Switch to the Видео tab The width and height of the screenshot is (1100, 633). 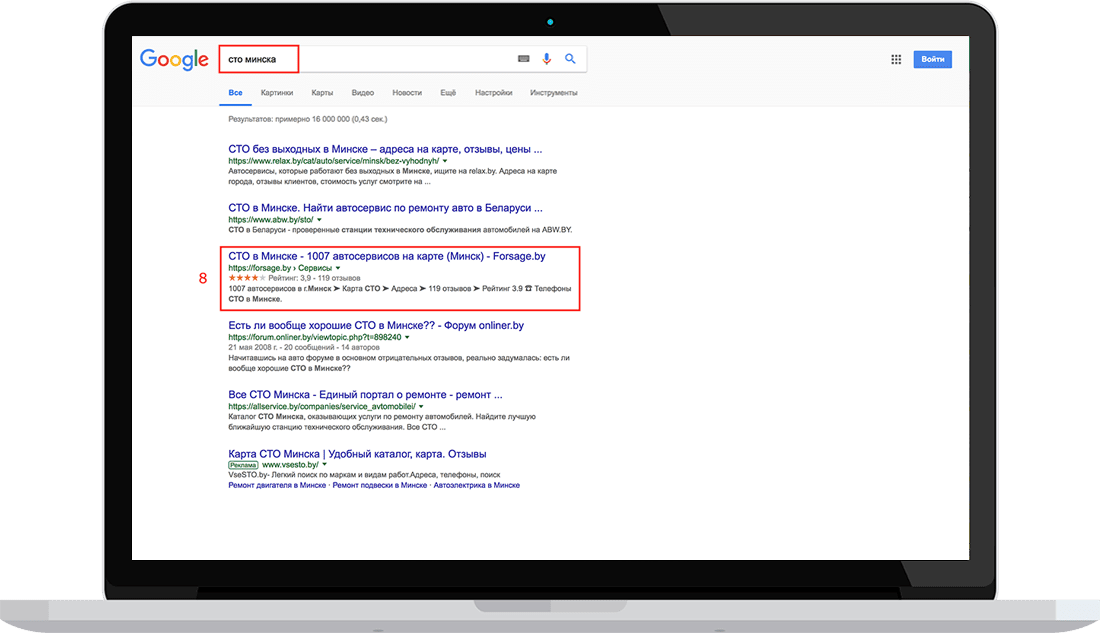point(363,93)
